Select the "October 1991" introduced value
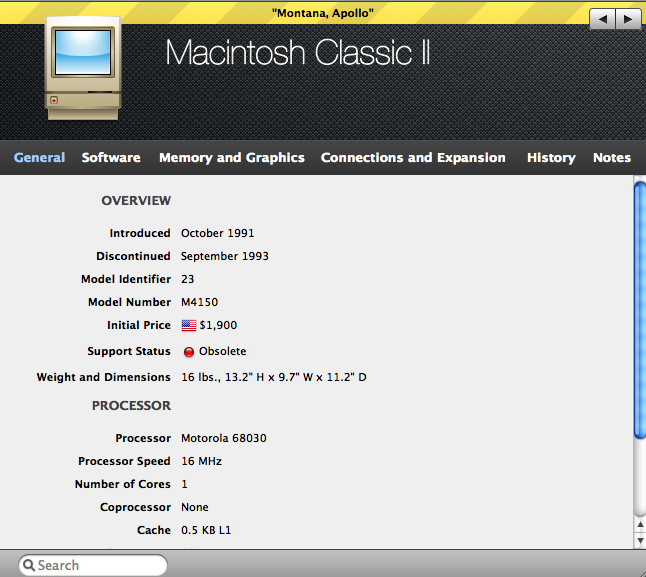Screen dimensions: 646x577 tap(218, 233)
